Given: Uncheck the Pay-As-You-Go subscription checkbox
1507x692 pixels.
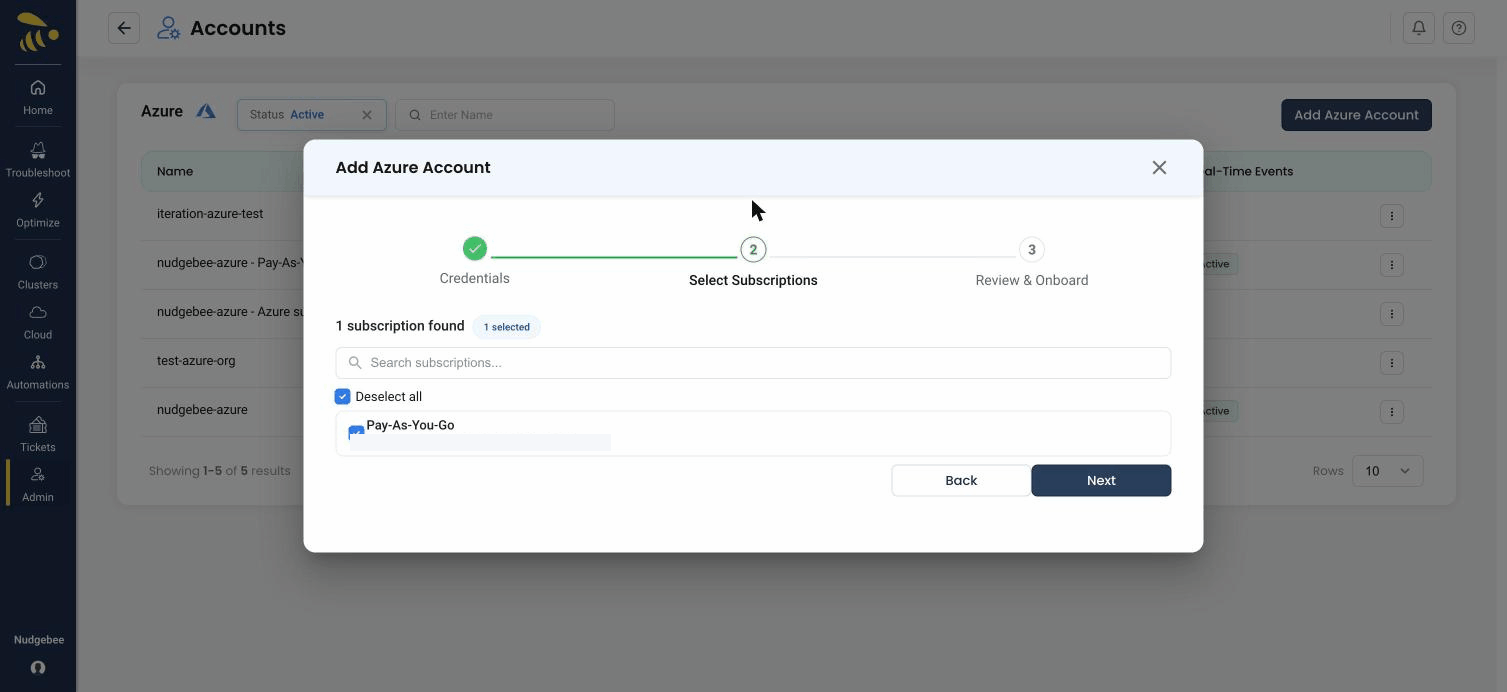Looking at the screenshot, I should 356,432.
